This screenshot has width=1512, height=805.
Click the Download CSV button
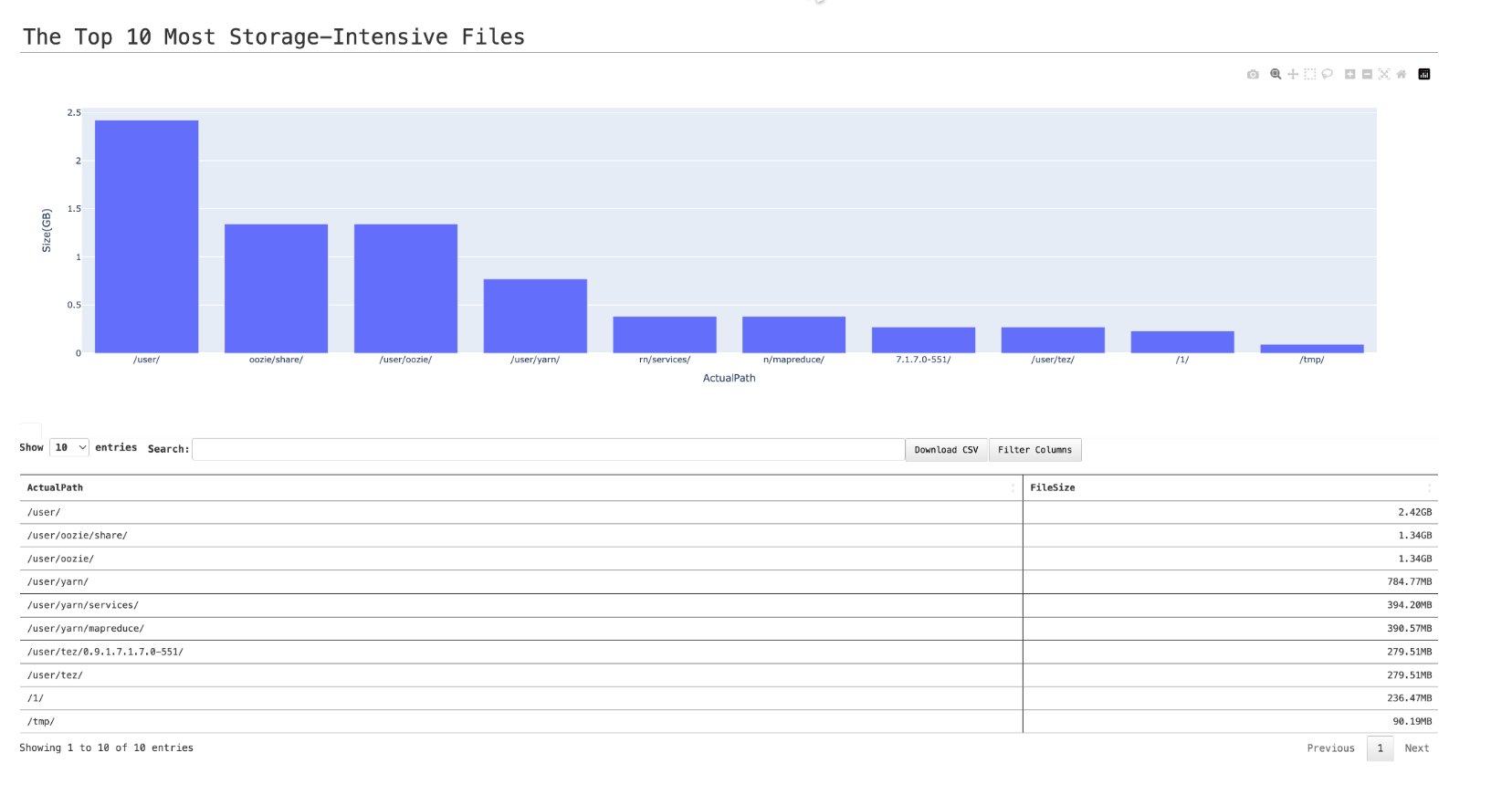946,450
